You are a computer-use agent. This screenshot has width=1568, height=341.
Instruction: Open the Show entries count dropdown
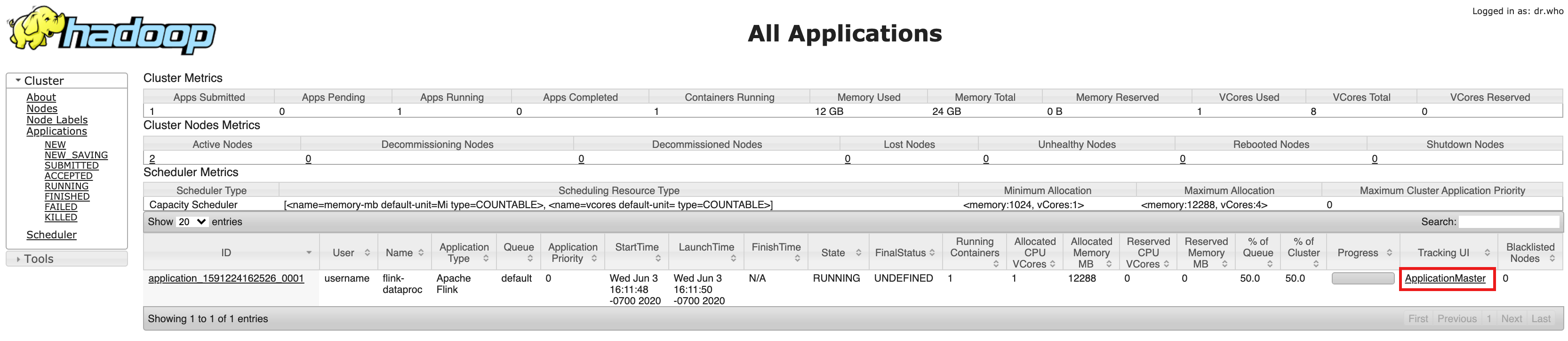click(x=192, y=222)
